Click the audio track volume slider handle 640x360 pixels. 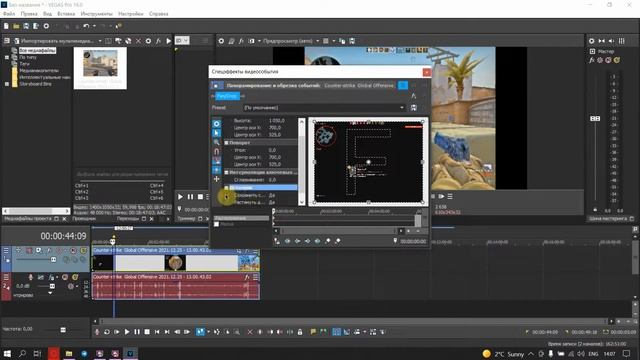tap(52, 287)
